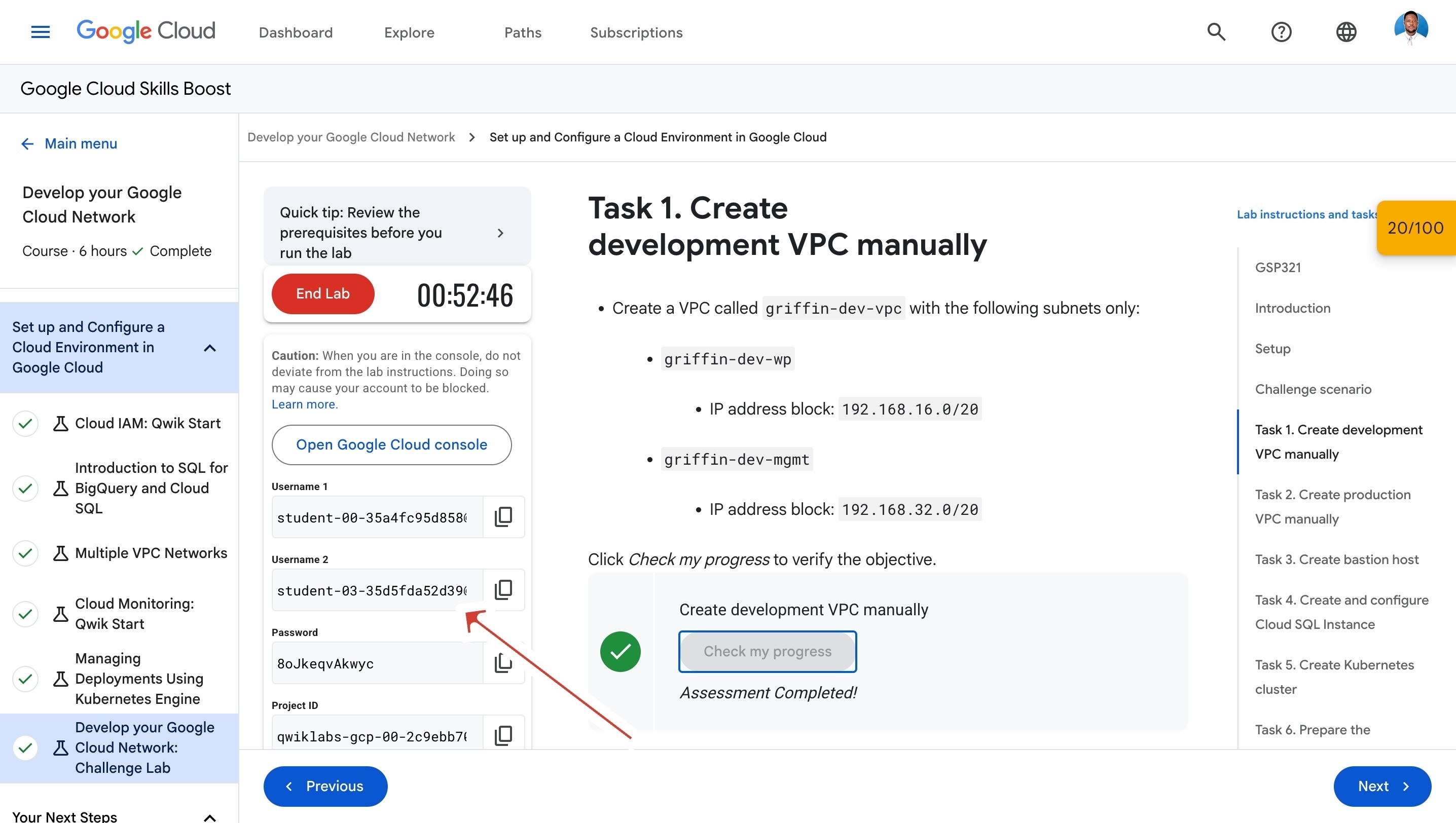Jump to Introduction in the outline
1456x823 pixels.
click(x=1293, y=308)
